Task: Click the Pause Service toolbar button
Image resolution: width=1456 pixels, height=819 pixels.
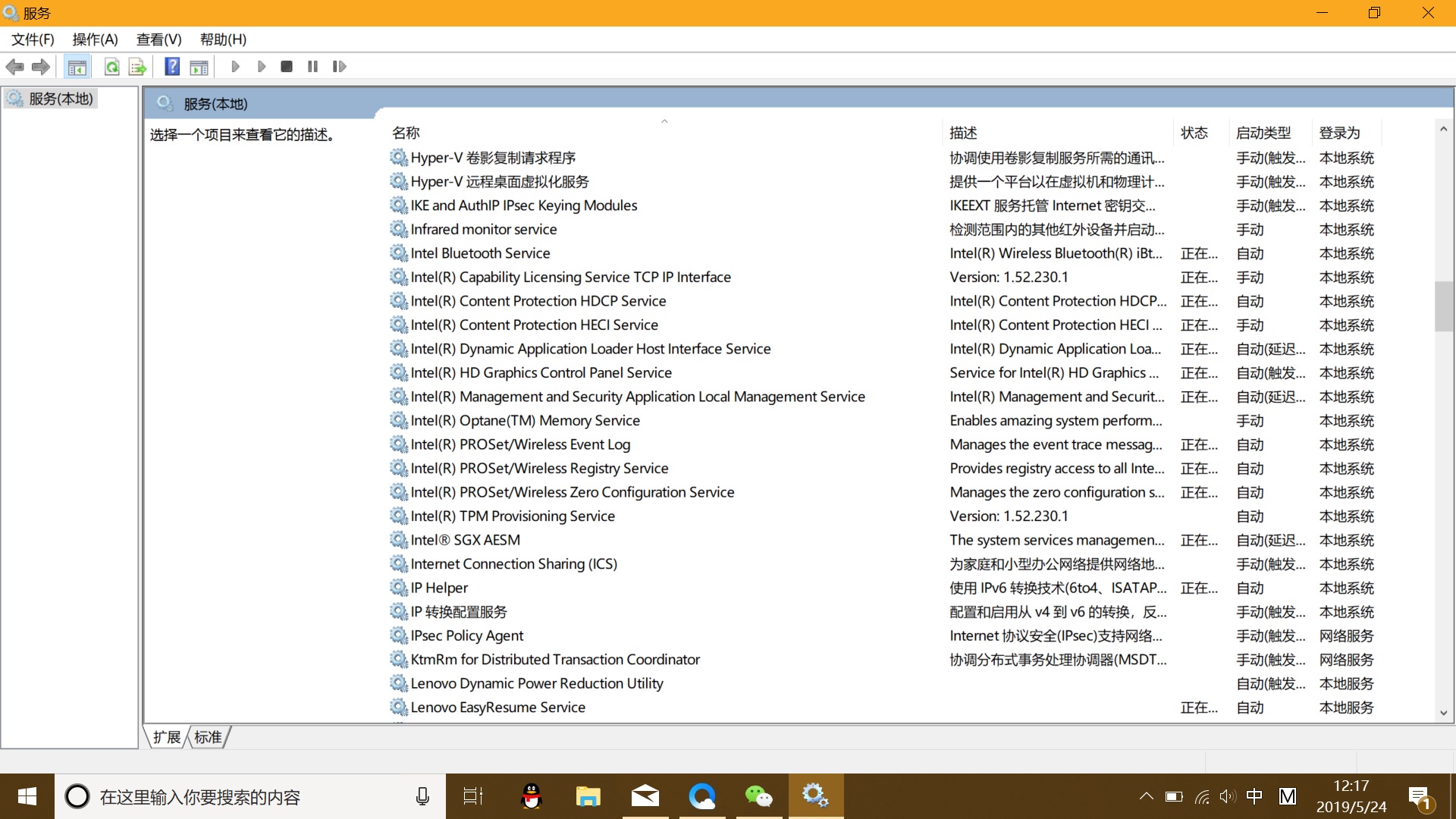Action: (x=312, y=67)
